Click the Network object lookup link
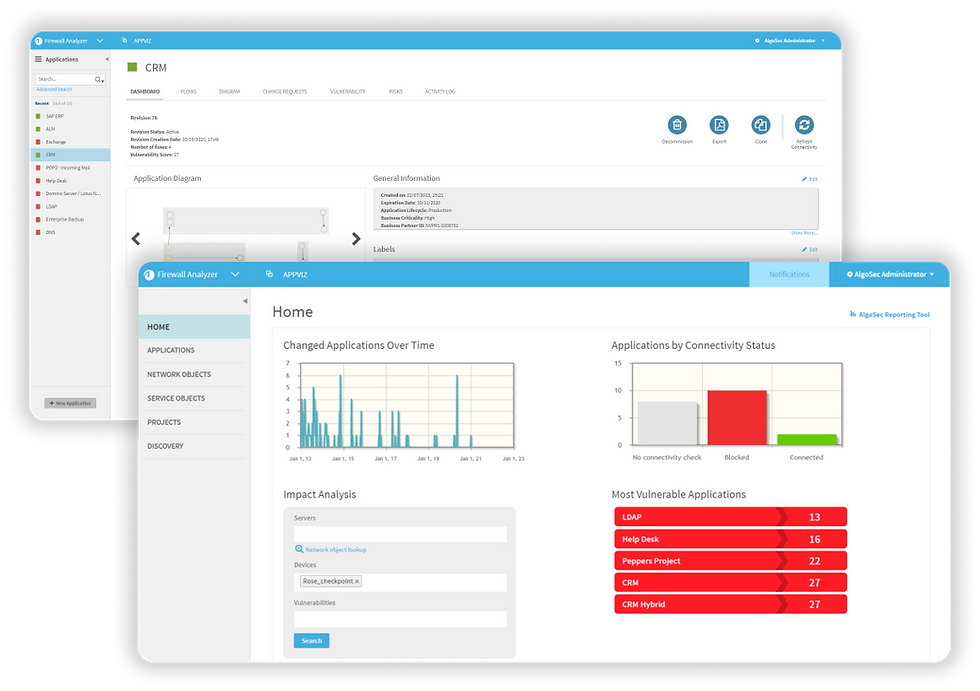Viewport: 980px width, 691px height. click(x=331, y=550)
